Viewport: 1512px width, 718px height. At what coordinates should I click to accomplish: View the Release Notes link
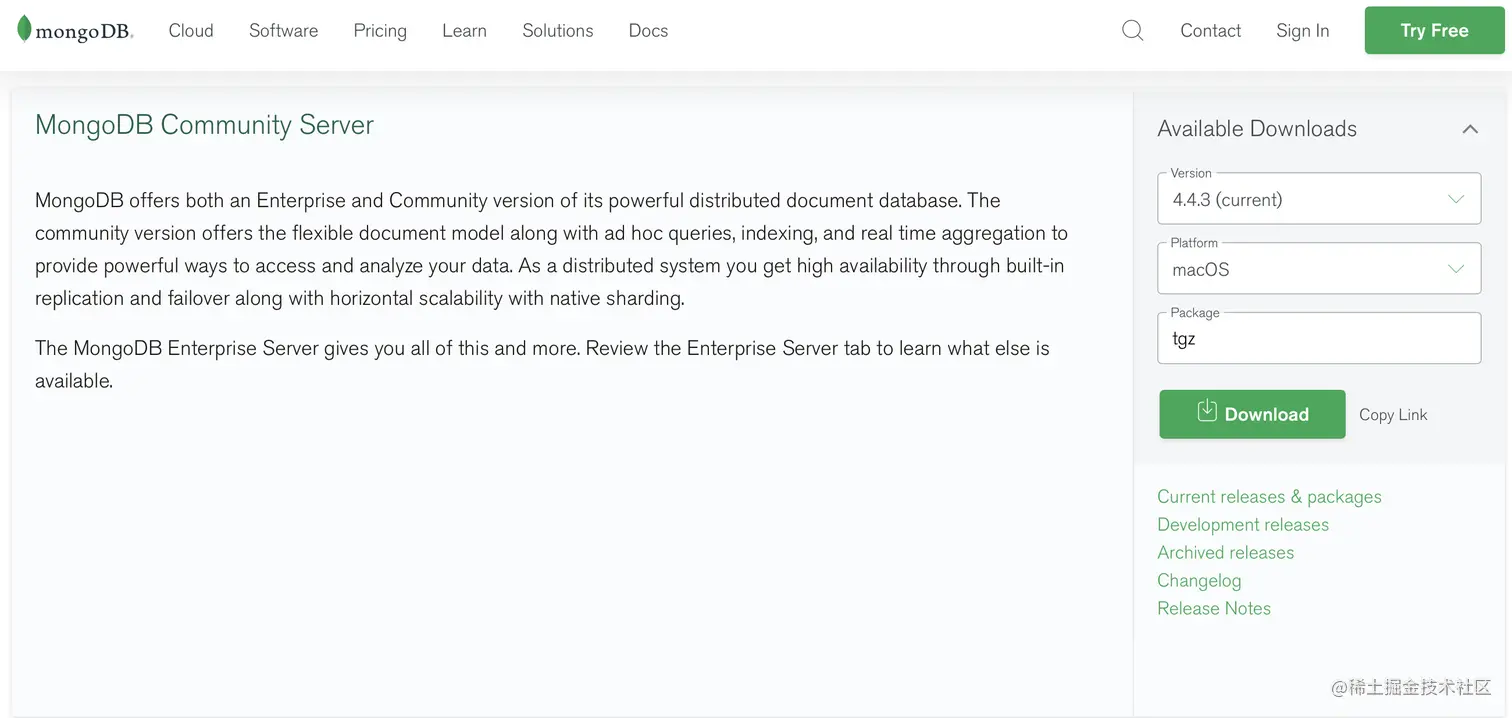click(1213, 609)
